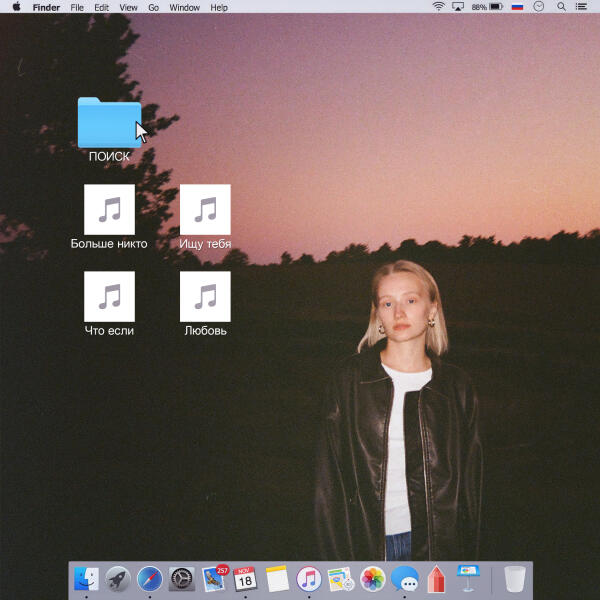The width and height of the screenshot is (600, 600).
Task: Click the Spotlight search magnifier
Action: (560, 7)
